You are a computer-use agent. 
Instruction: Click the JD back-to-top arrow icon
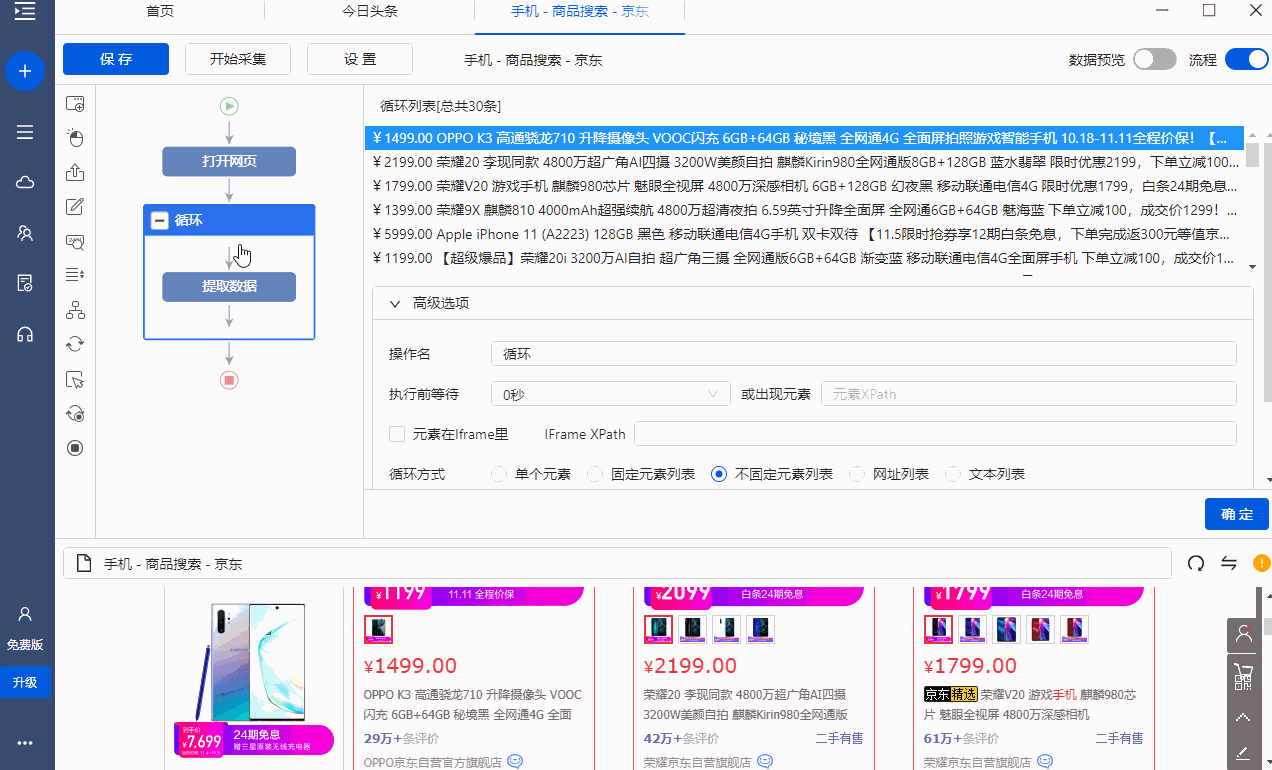[x=1243, y=717]
